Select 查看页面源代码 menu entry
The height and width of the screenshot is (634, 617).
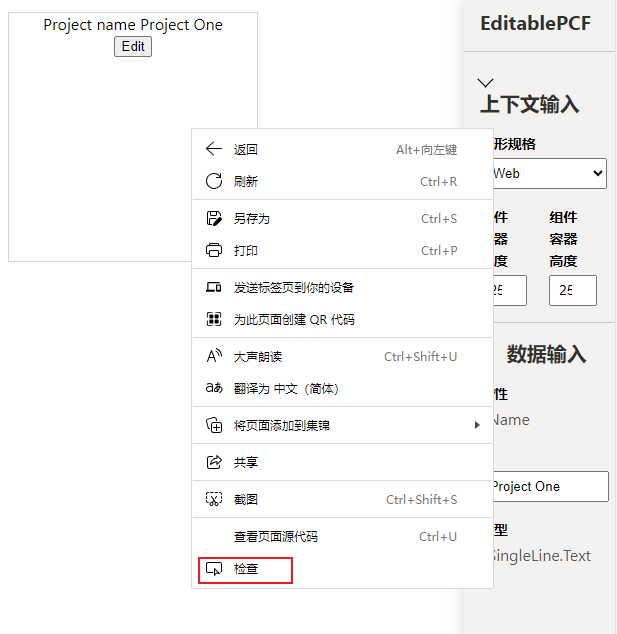pos(342,537)
